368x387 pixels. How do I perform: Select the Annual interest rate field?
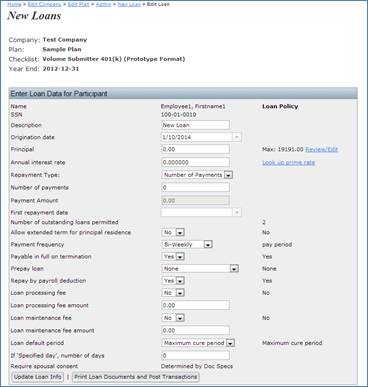[x=195, y=162]
